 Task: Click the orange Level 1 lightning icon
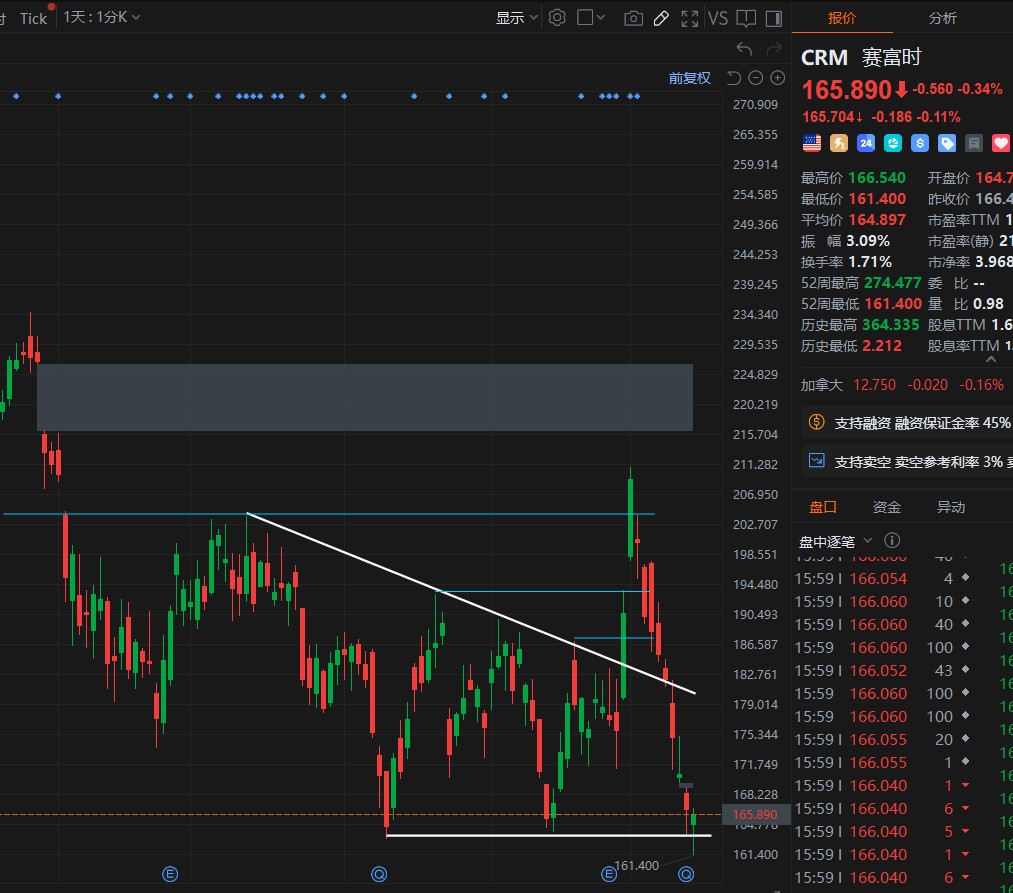point(839,143)
